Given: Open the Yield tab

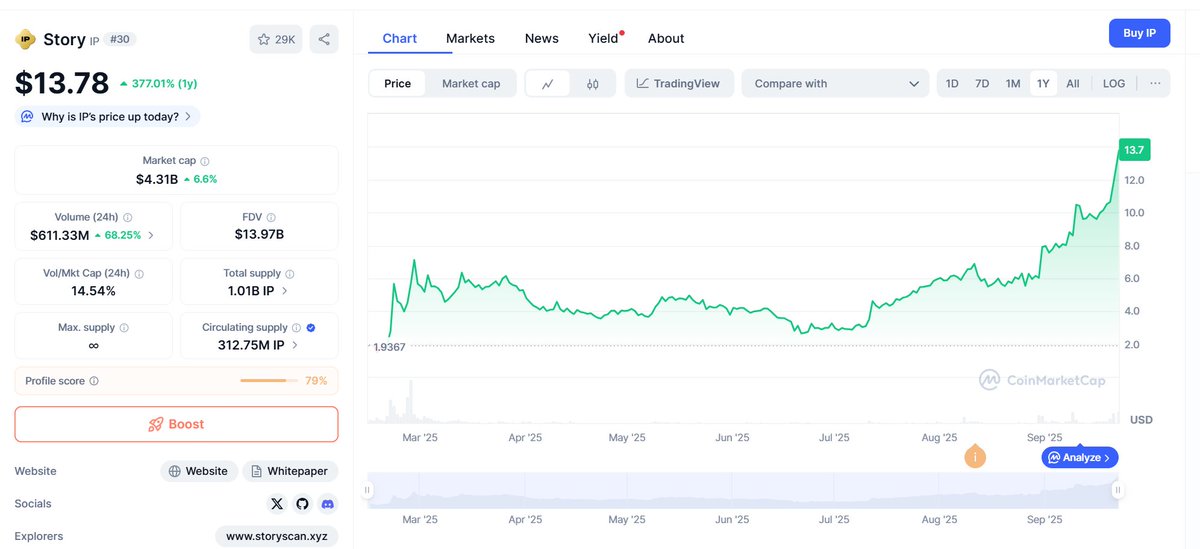Looking at the screenshot, I should (x=603, y=38).
